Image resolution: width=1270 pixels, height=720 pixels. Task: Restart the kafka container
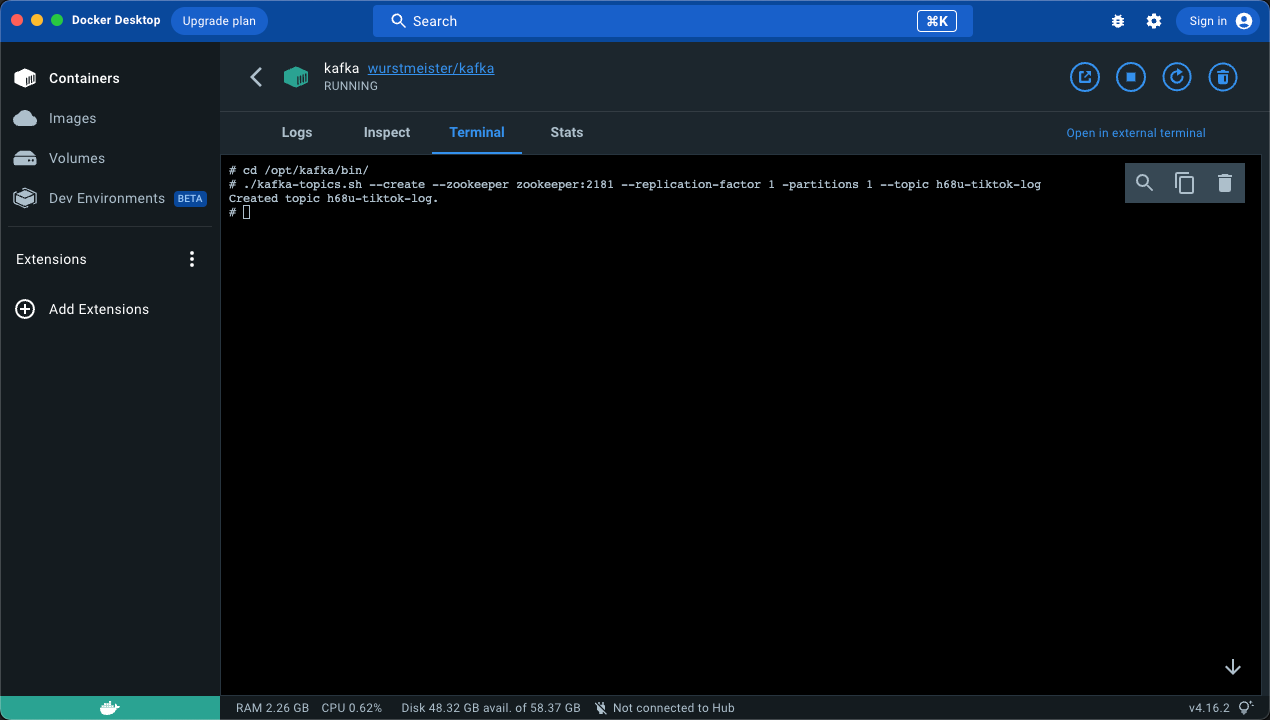coord(1177,77)
